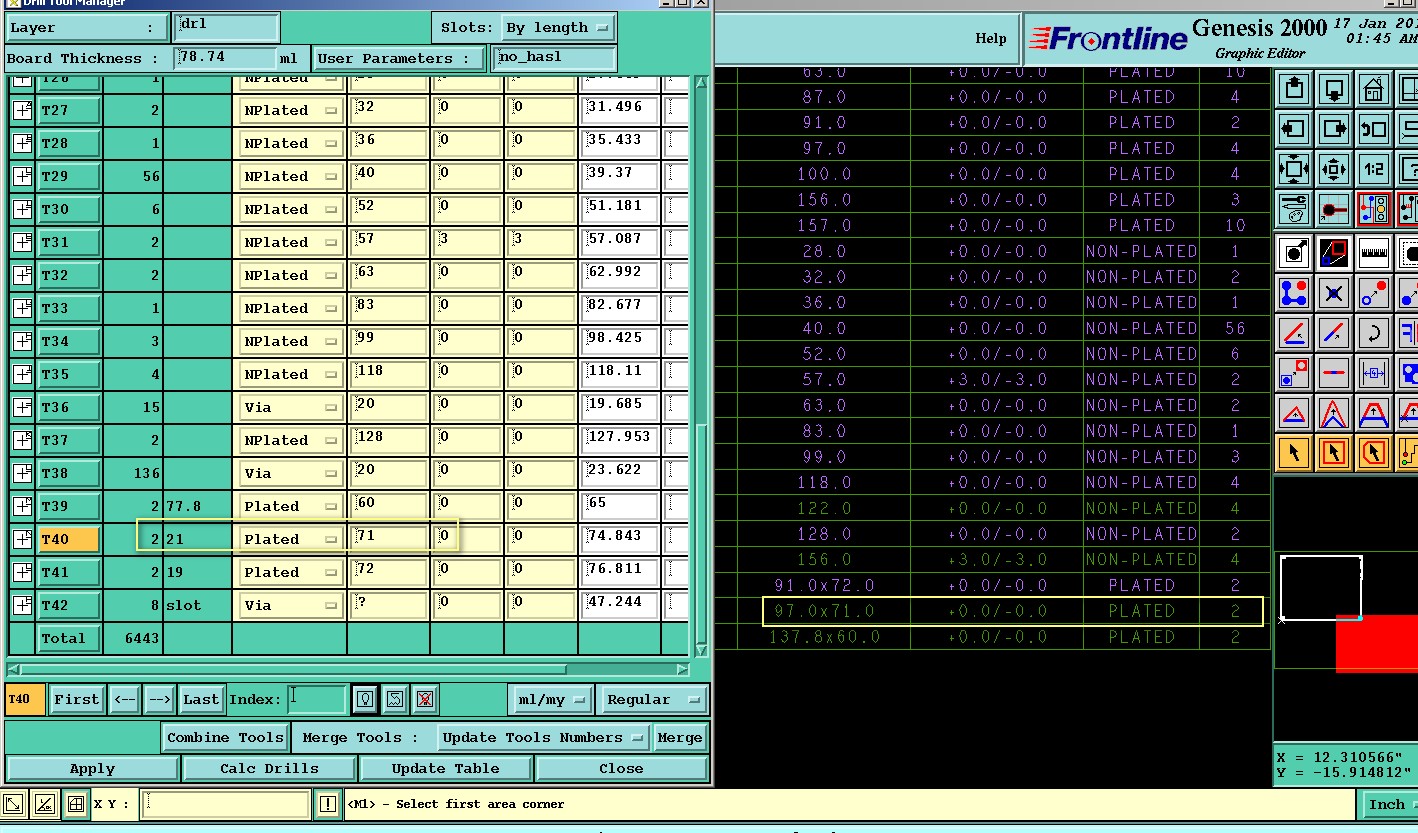Image resolution: width=1418 pixels, height=833 pixels.
Task: Select the plain arrow pointer select mode
Action: pos(1294,453)
